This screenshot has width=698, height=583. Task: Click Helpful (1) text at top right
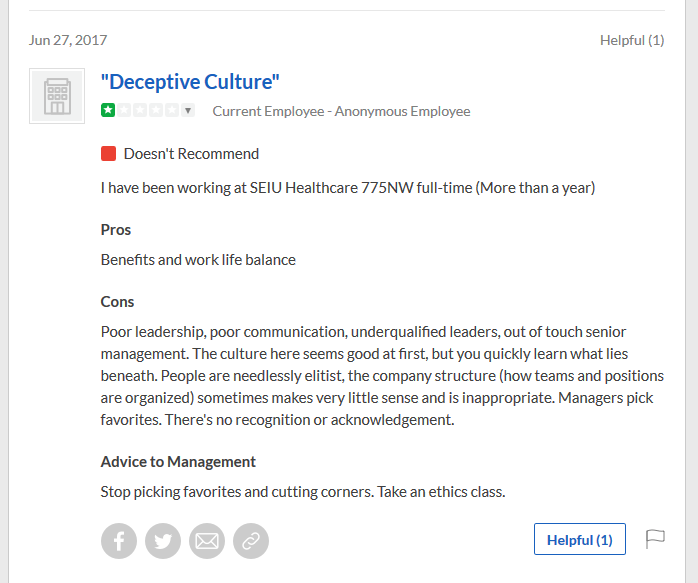pyautogui.click(x=632, y=40)
